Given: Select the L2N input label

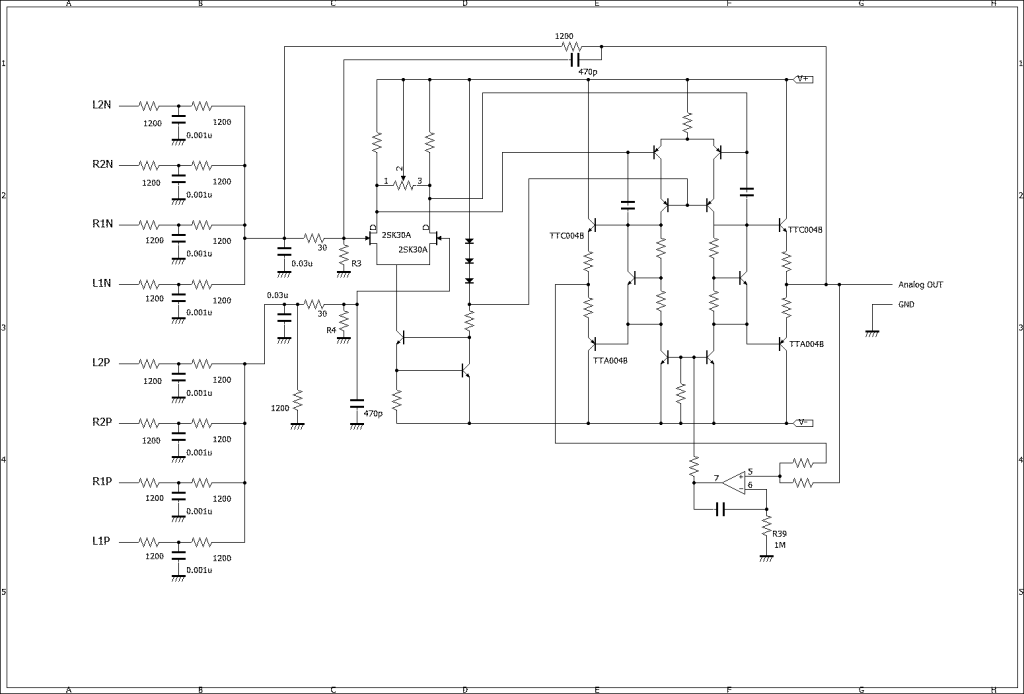Looking at the screenshot, I should (101, 105).
